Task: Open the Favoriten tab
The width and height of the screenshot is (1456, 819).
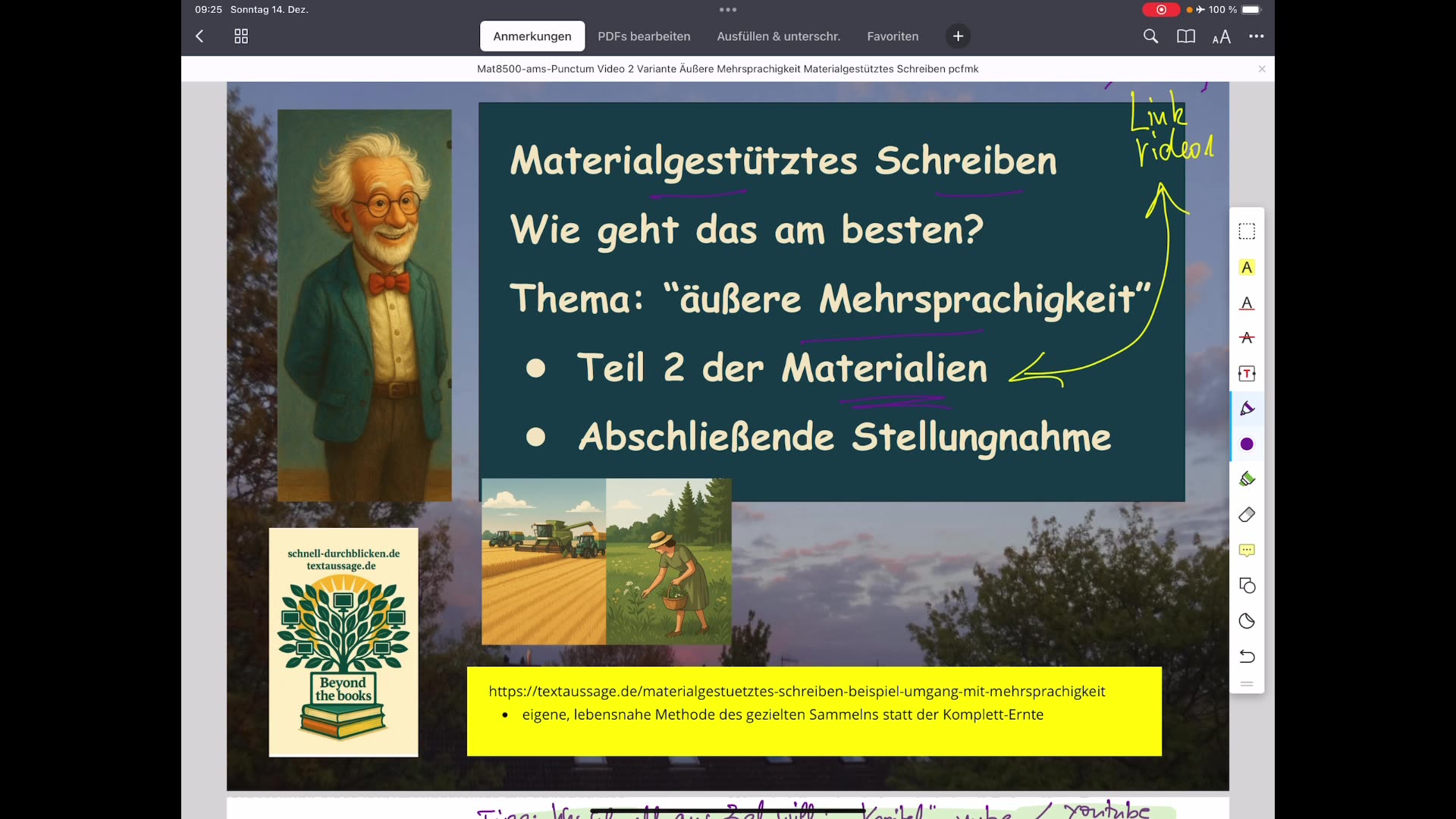Action: click(x=892, y=36)
